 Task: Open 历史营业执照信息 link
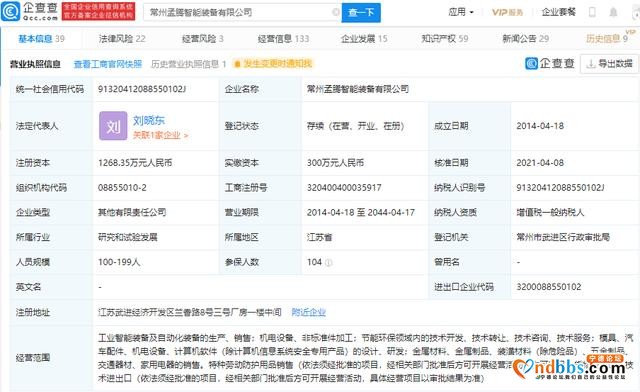tap(188, 64)
